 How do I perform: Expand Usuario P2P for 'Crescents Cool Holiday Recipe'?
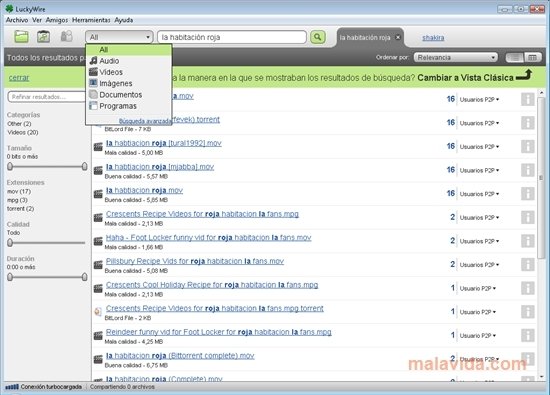(478, 288)
